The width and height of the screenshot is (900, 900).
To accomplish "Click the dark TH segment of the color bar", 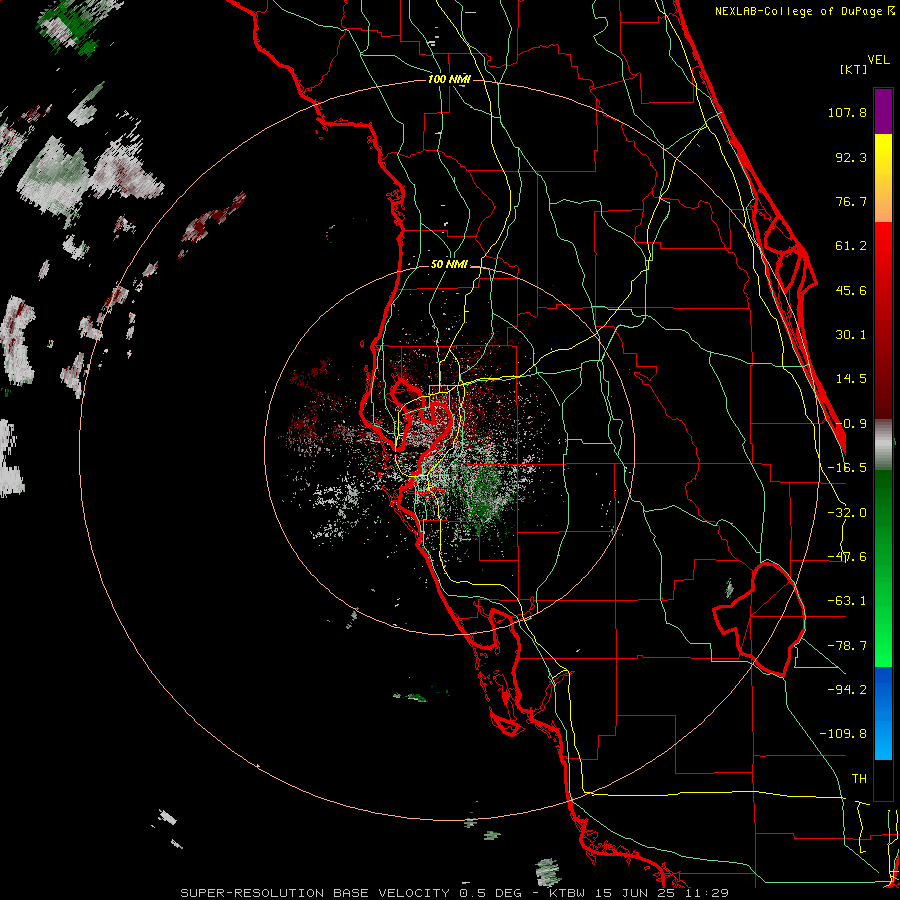I will tap(883, 779).
